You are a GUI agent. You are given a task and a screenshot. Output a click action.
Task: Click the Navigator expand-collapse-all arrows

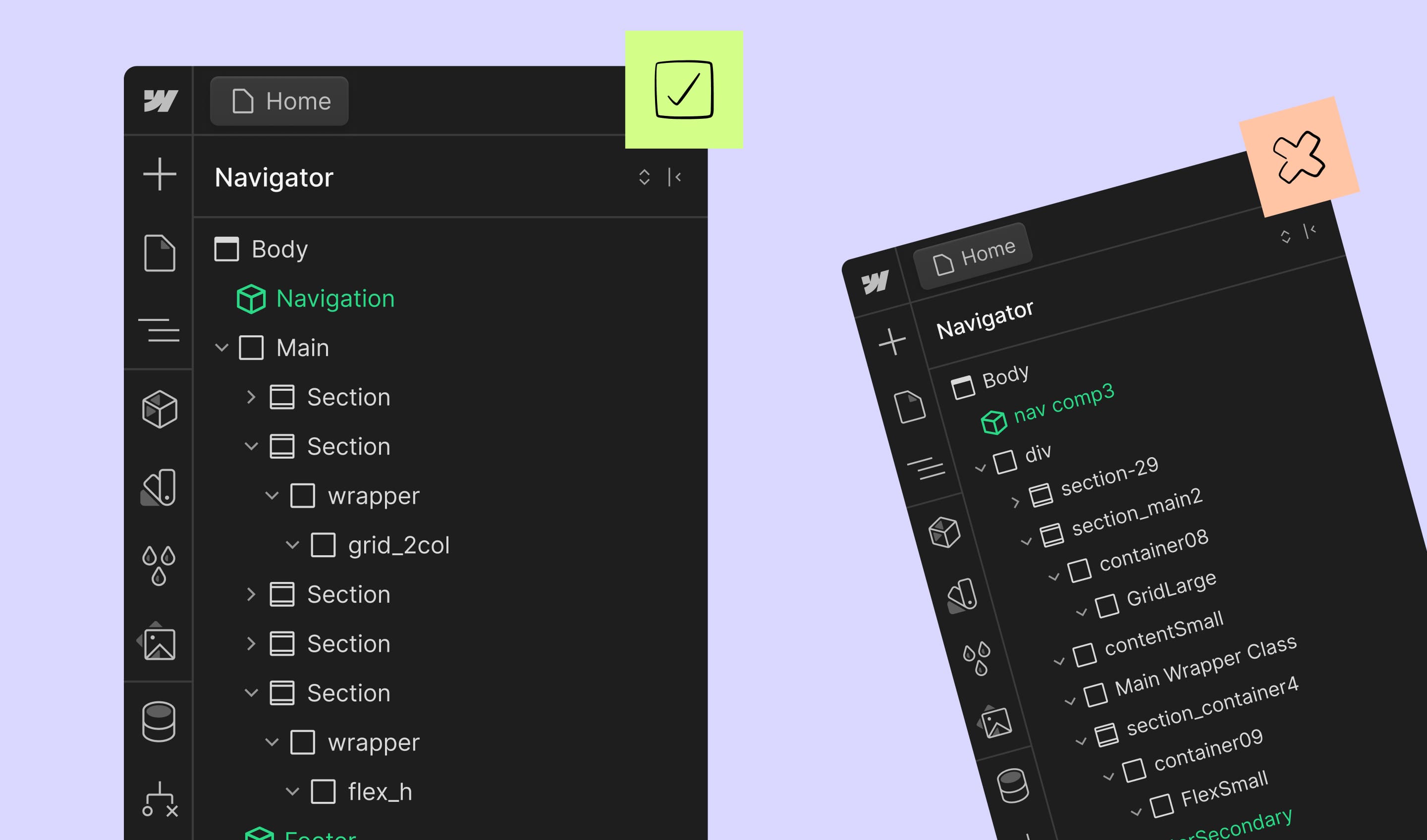(x=644, y=177)
